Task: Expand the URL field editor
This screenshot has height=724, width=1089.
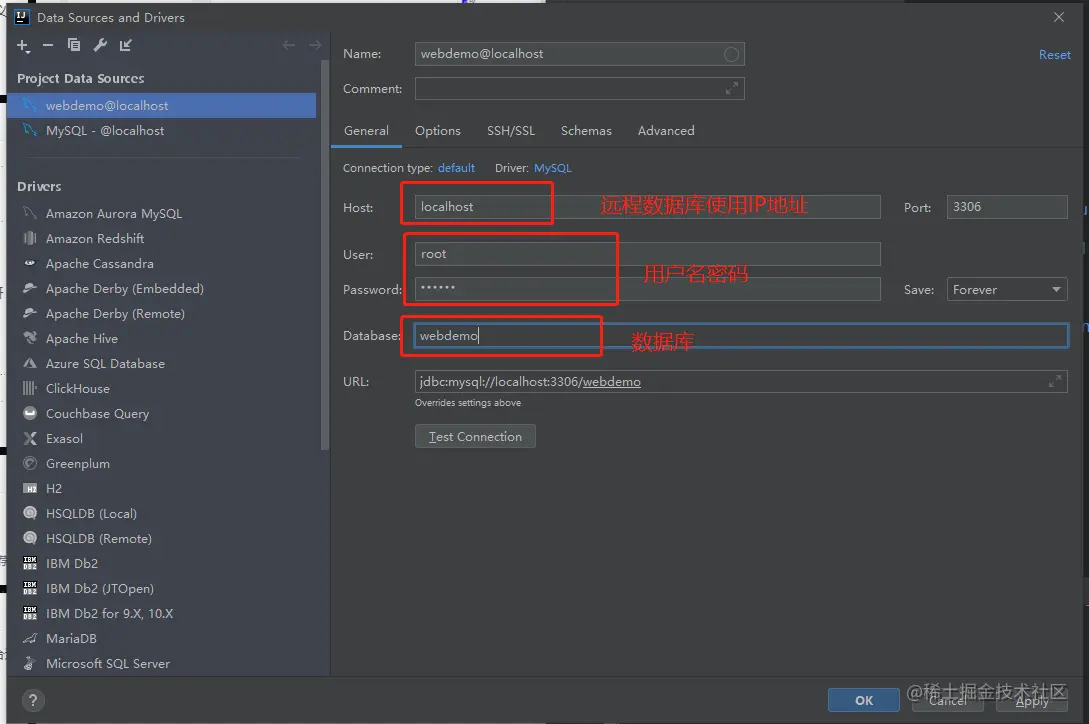Action: (1055, 381)
